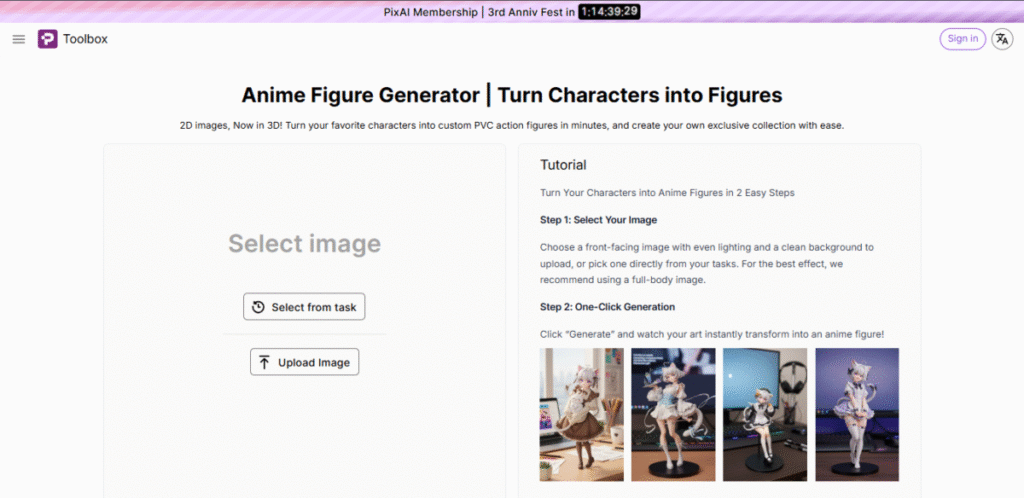
Task: Click the Upload Image button text
Action: 314,362
